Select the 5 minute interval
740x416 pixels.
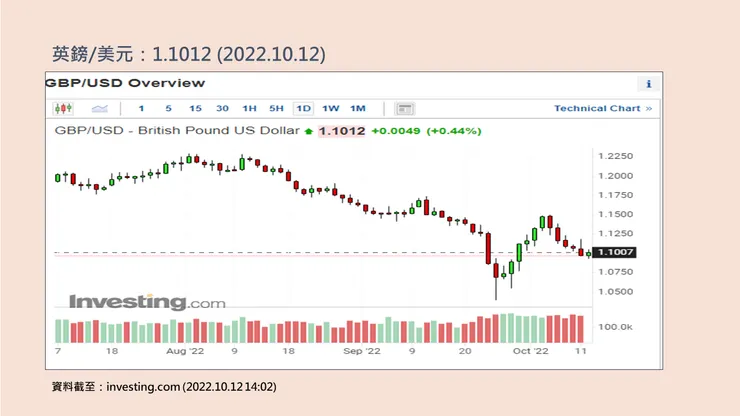tap(168, 108)
